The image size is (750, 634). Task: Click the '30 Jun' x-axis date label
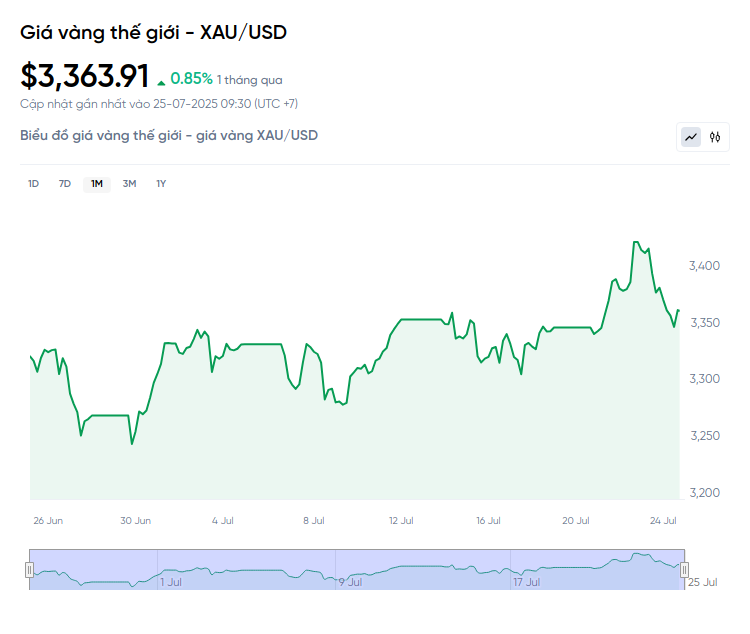pyautogui.click(x=135, y=520)
